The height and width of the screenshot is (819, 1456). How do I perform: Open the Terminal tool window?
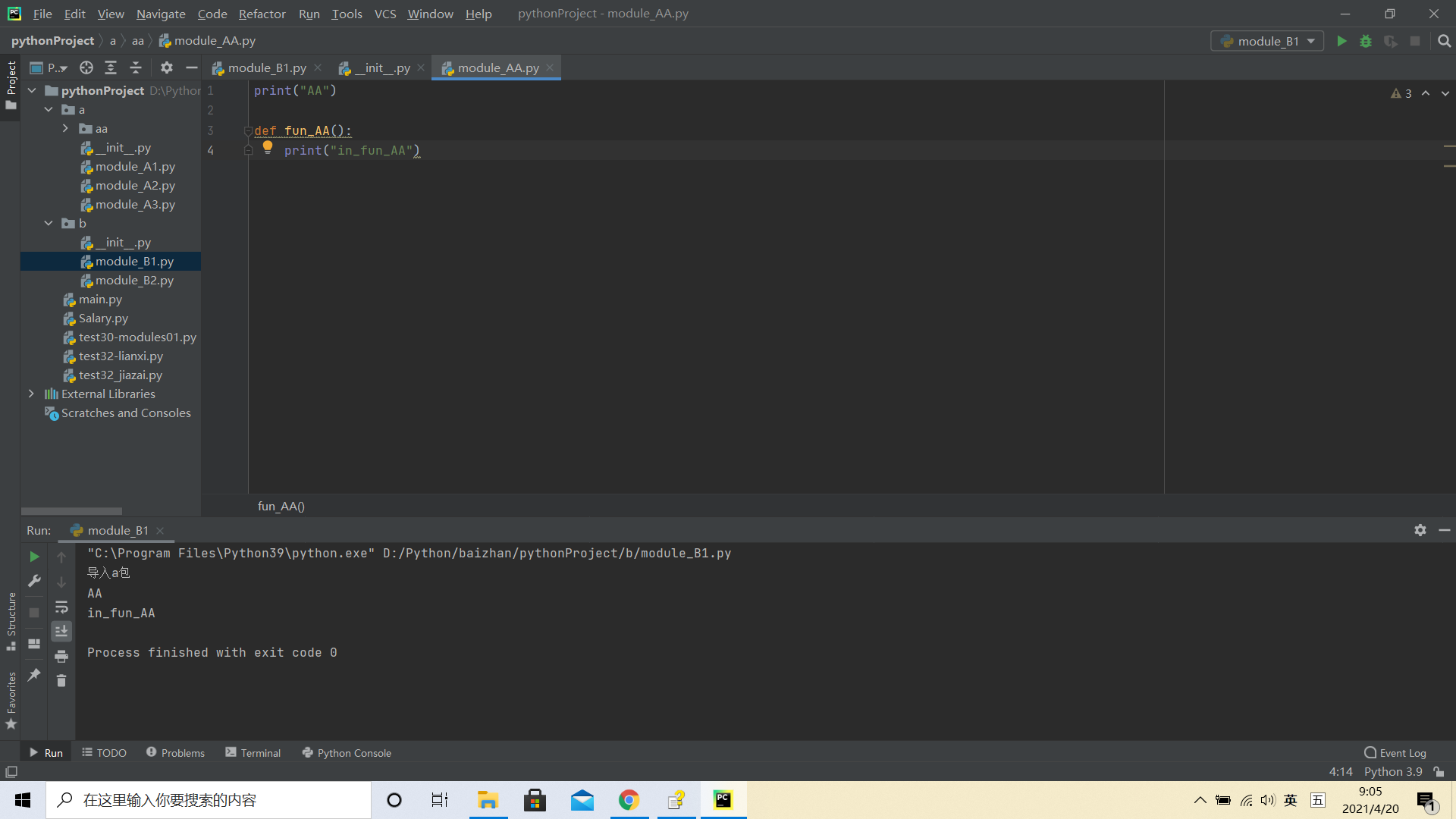click(253, 752)
